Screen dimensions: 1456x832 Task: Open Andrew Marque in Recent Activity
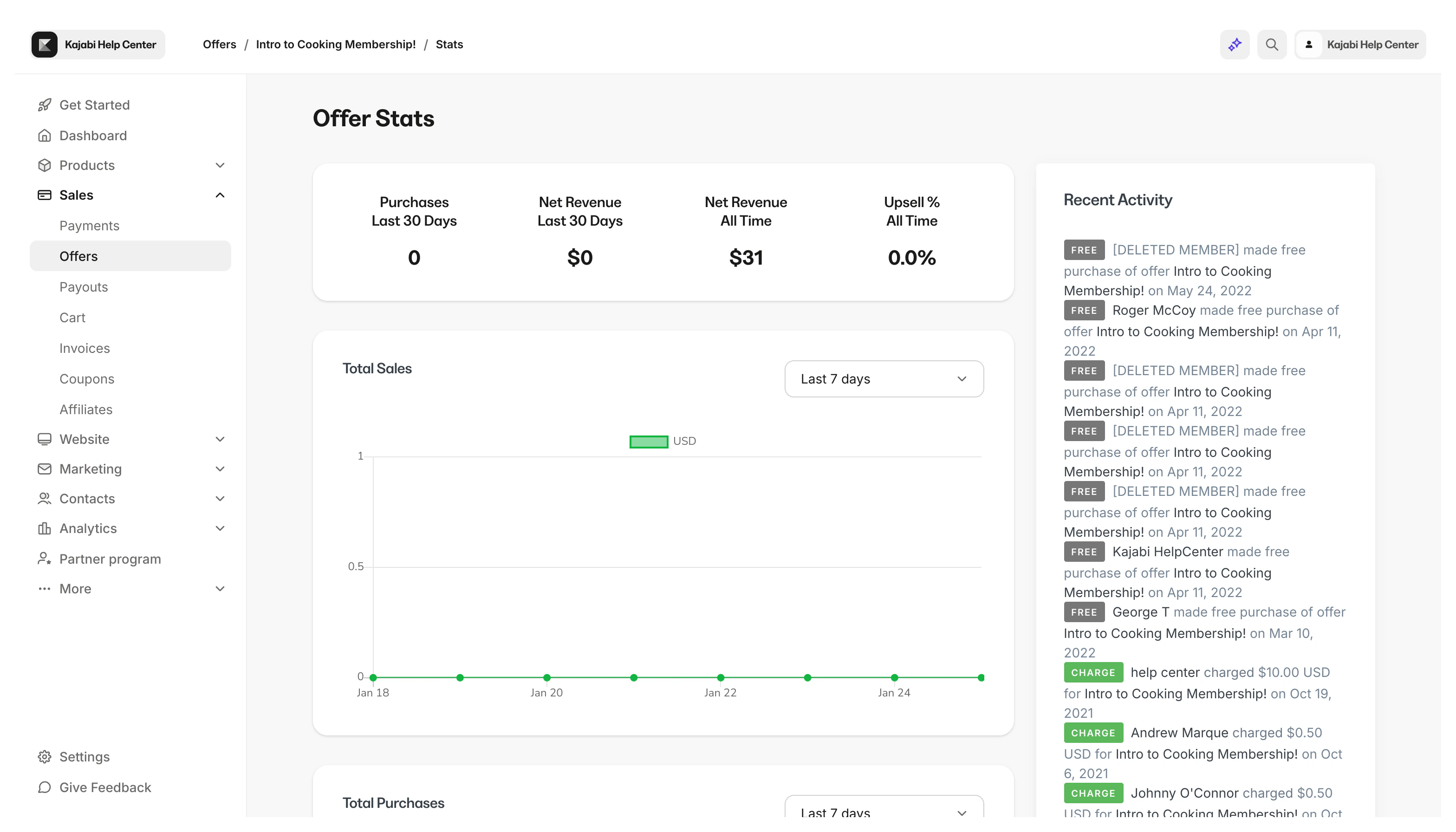pyautogui.click(x=1179, y=733)
